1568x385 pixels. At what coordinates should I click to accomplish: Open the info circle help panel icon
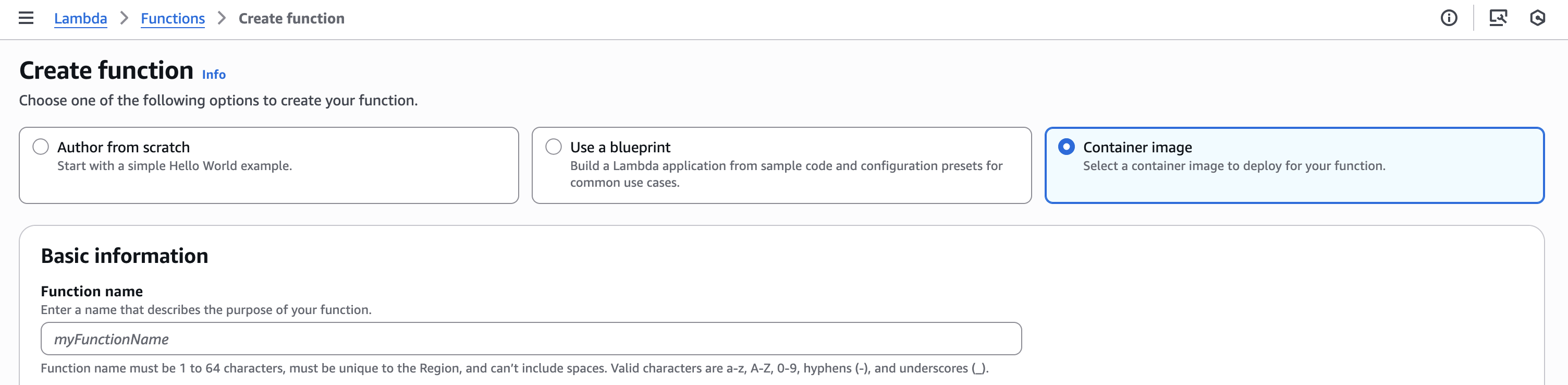click(1449, 18)
